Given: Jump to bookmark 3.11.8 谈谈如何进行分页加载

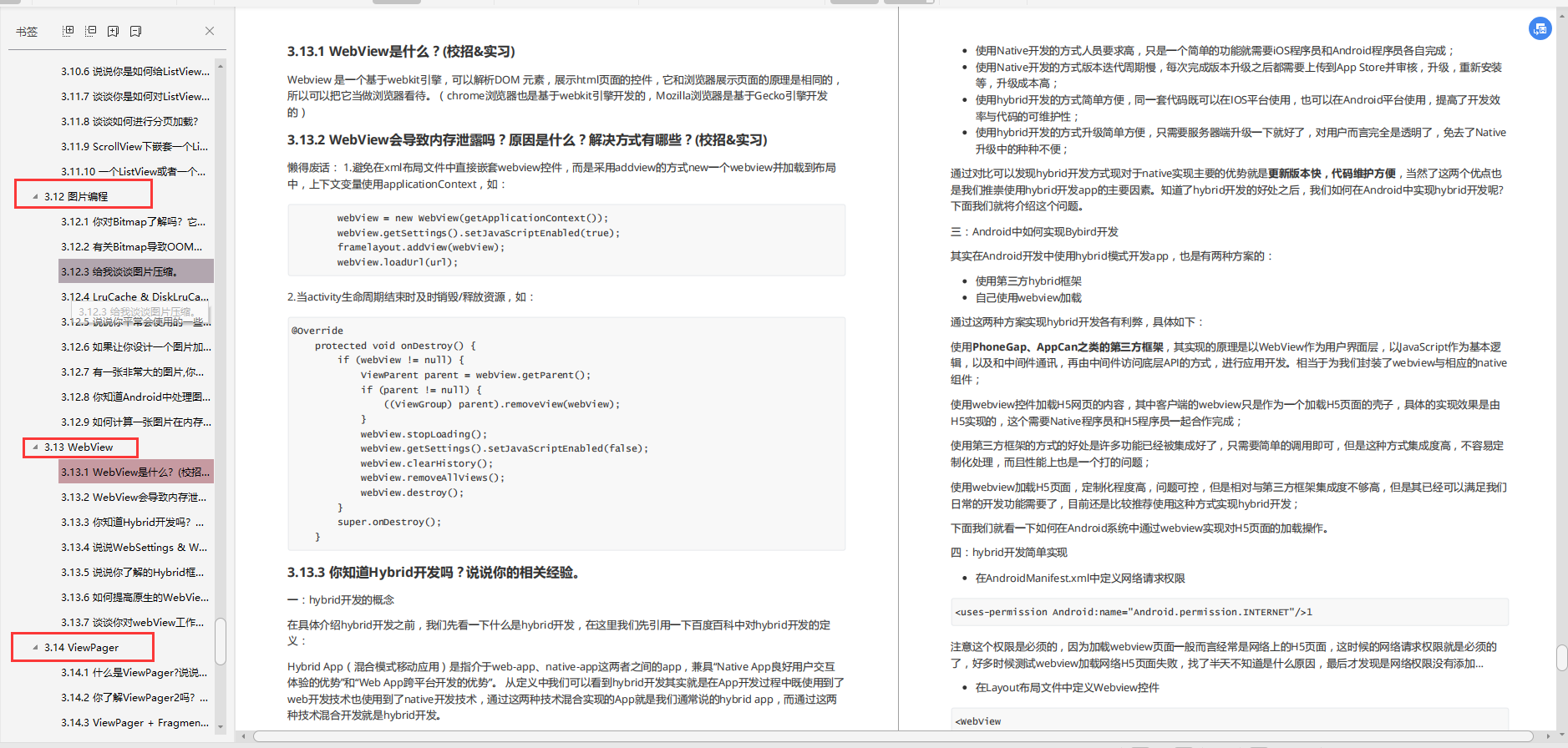Looking at the screenshot, I should tap(129, 122).
